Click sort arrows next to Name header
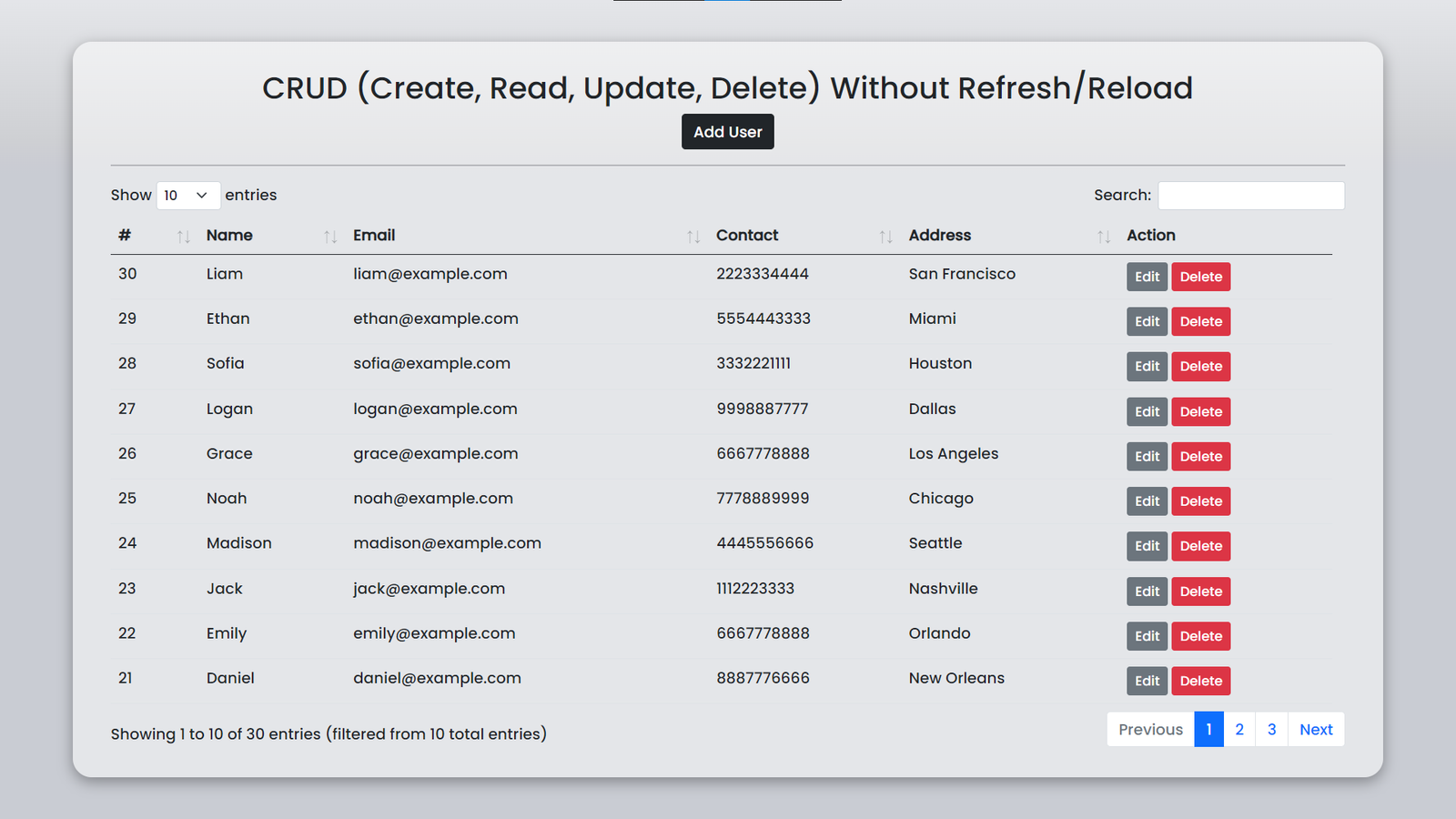The height and width of the screenshot is (819, 1456). [x=329, y=237]
